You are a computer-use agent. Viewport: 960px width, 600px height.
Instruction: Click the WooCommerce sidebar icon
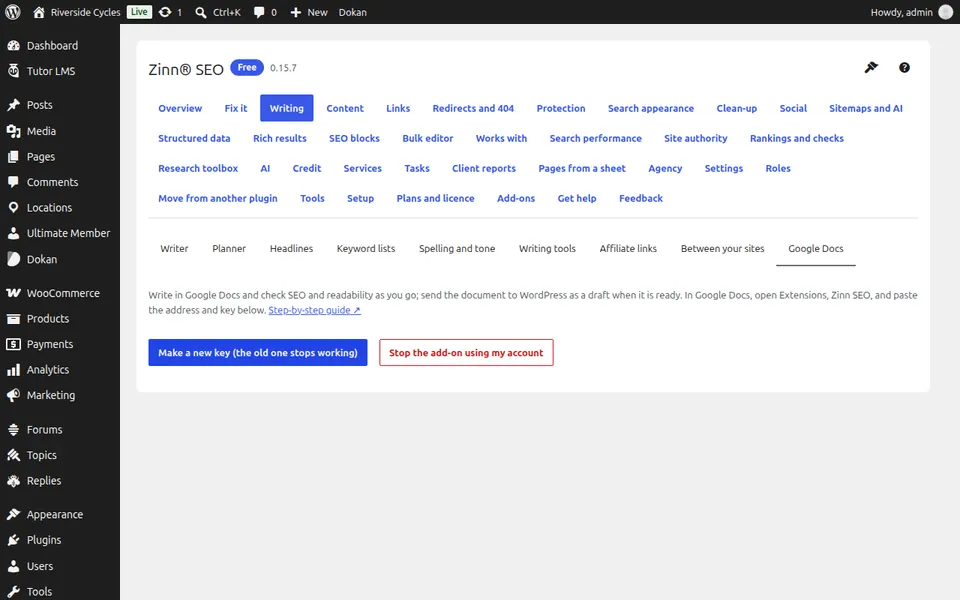[13, 293]
